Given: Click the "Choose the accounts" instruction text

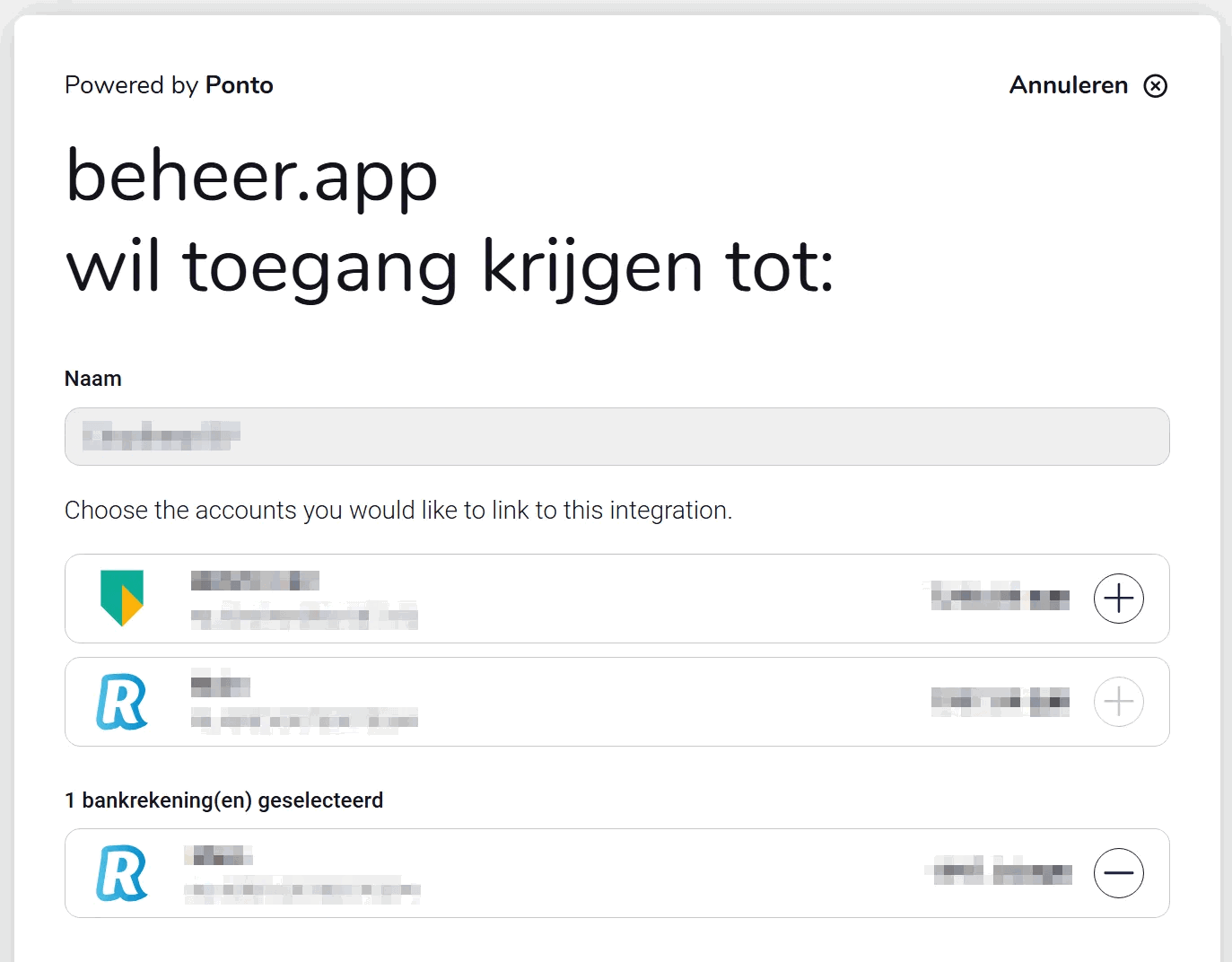Looking at the screenshot, I should [x=398, y=511].
